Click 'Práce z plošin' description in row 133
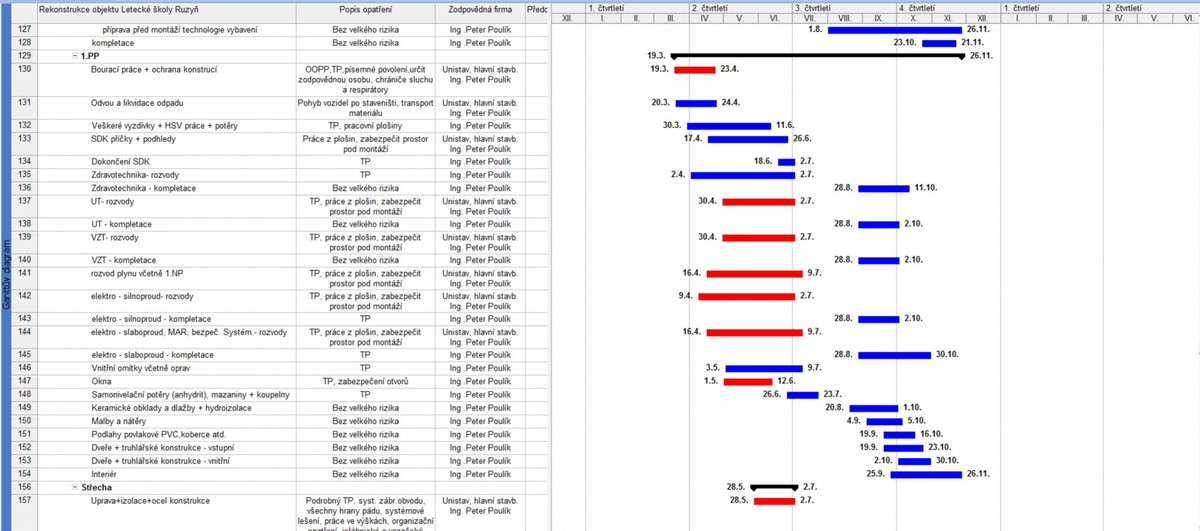This screenshot has width=1200, height=531. 365,144
